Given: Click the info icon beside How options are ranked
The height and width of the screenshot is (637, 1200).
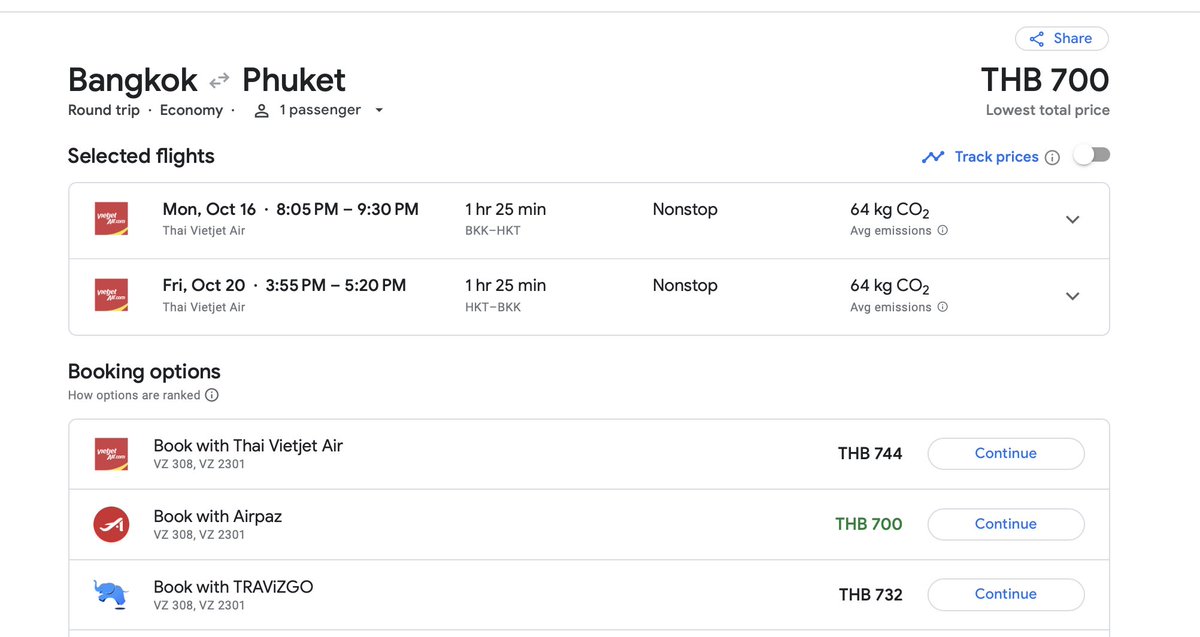Looking at the screenshot, I should pos(212,395).
